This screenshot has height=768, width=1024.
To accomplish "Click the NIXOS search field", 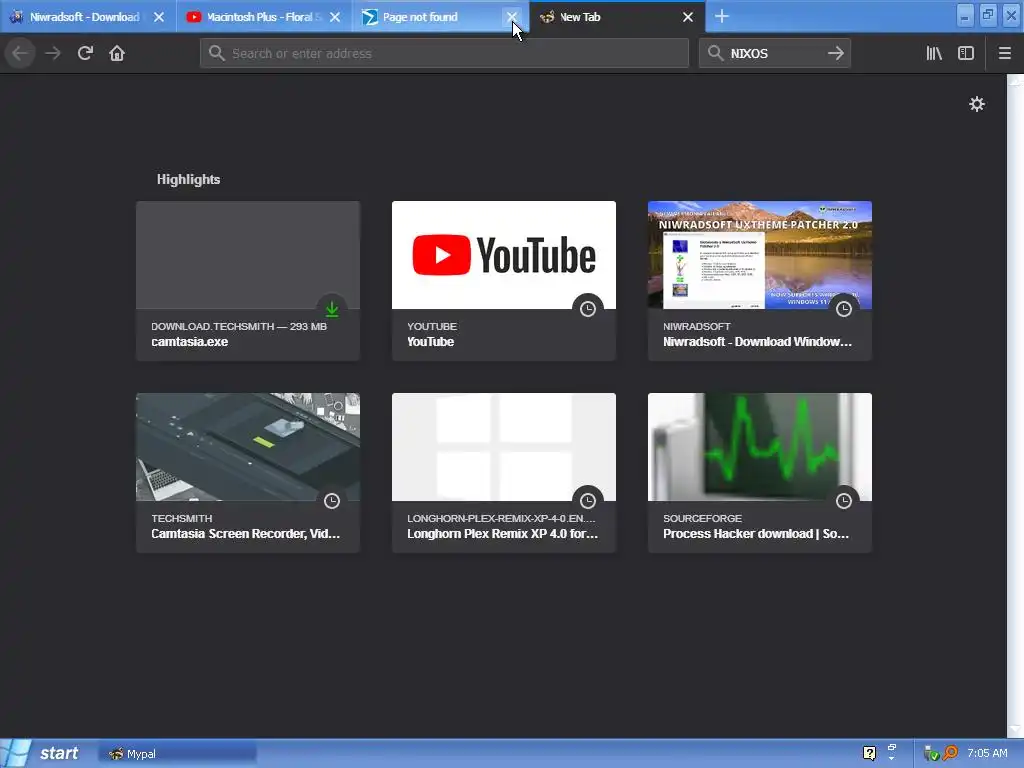I will point(775,54).
